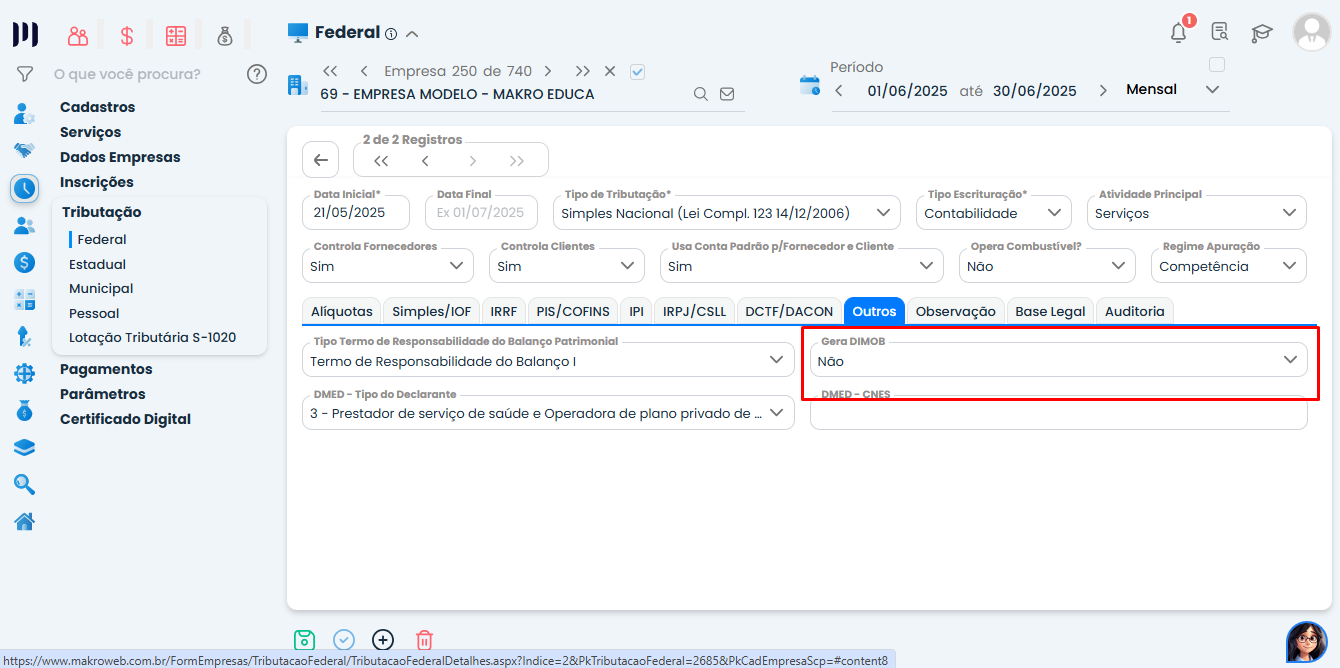Viewport: 1340px width, 668px height.
Task: Open Estadual under Tributação
Action: pos(98,264)
